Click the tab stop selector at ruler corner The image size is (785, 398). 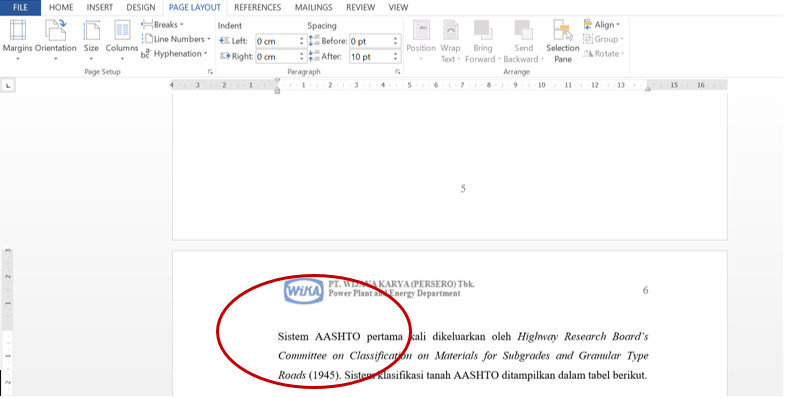tap(8, 86)
